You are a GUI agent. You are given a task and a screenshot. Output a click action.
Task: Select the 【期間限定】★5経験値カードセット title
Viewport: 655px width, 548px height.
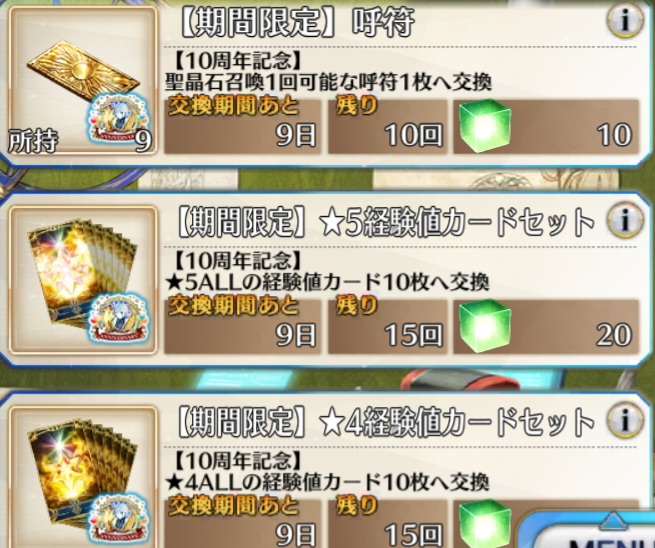(385, 221)
